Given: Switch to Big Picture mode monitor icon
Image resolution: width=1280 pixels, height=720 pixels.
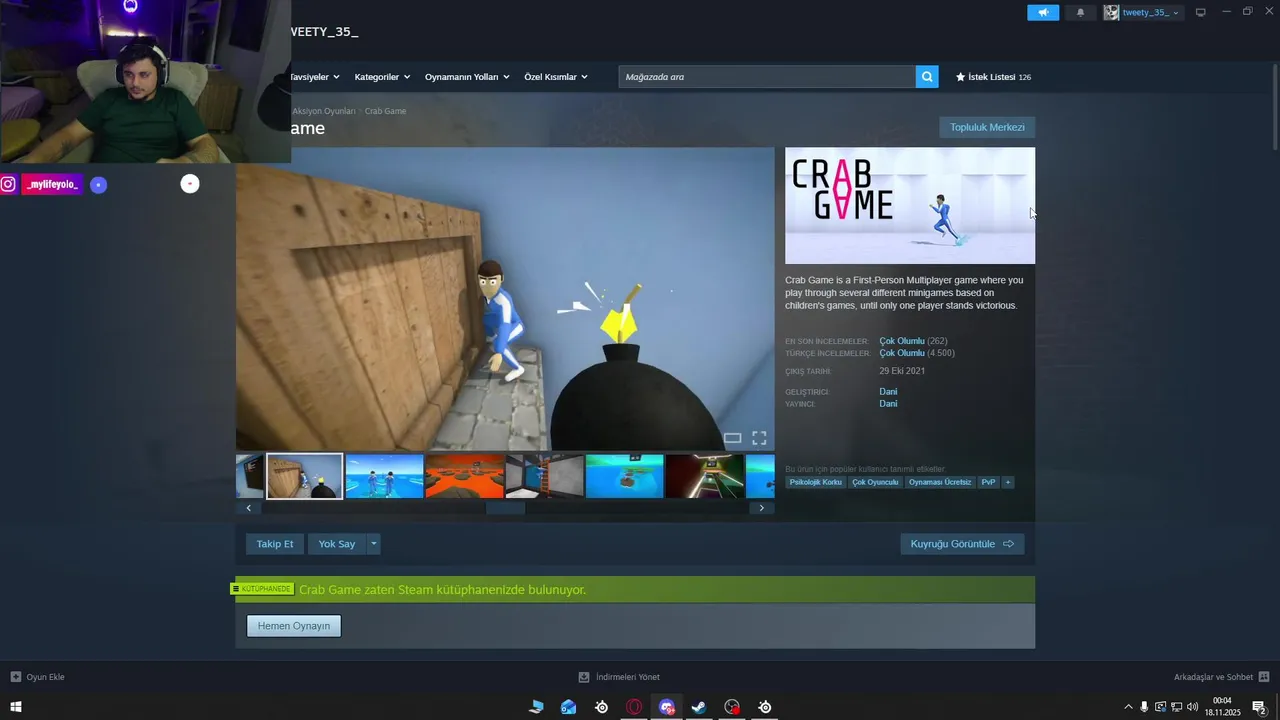Looking at the screenshot, I should (1201, 13).
